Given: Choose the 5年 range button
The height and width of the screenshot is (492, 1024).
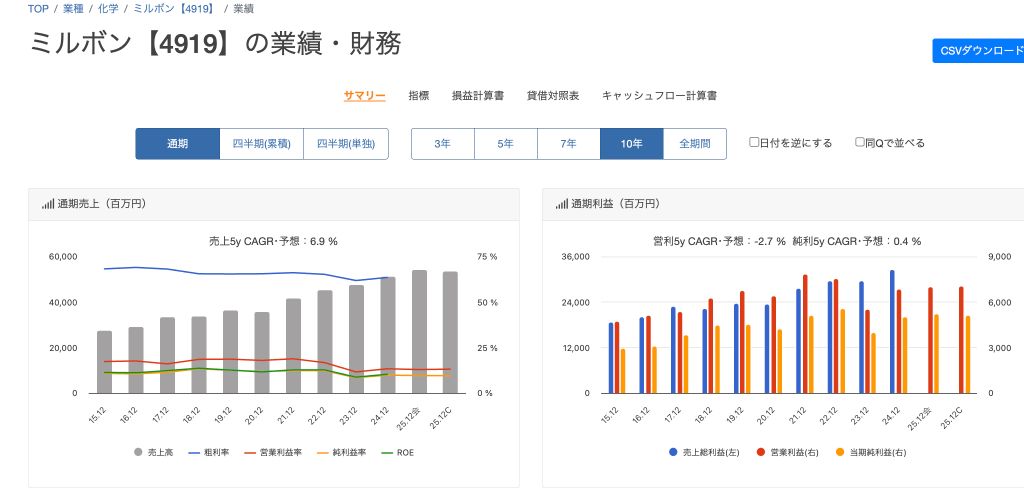Looking at the screenshot, I should [x=505, y=144].
